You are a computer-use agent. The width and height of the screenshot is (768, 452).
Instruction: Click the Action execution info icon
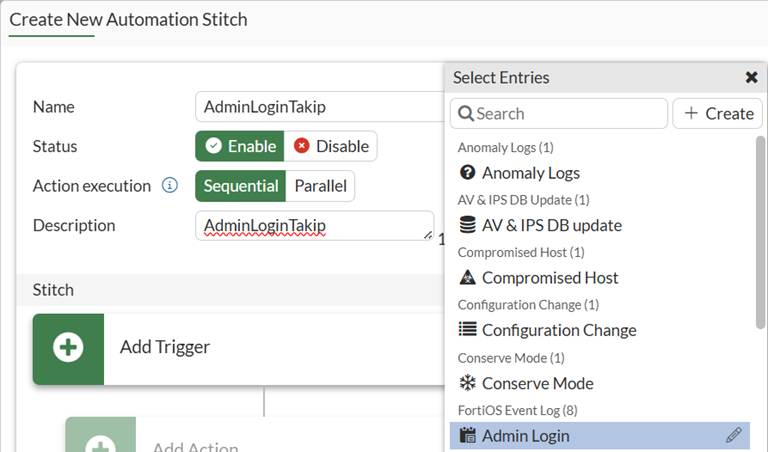click(169, 186)
